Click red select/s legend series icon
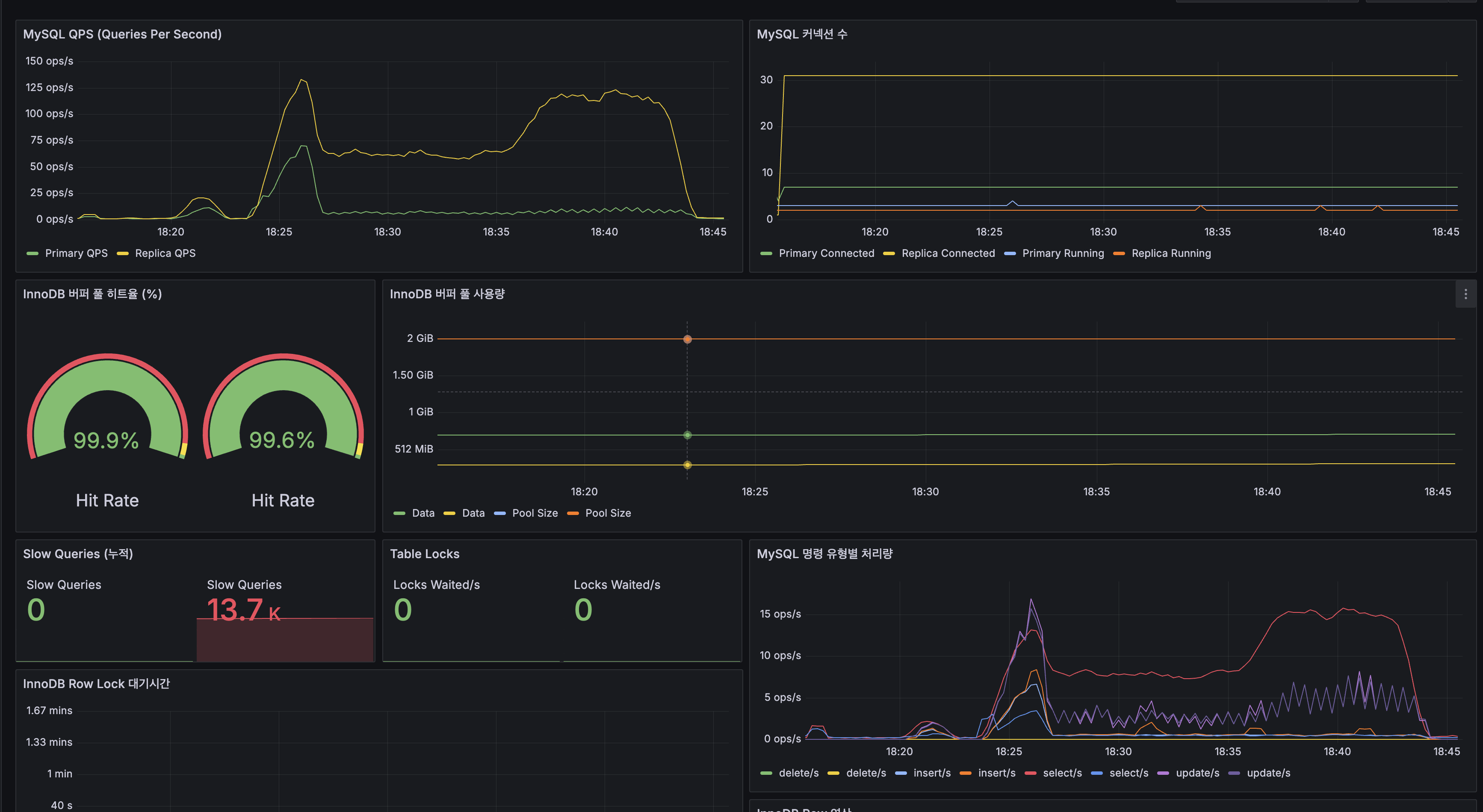This screenshot has height=812, width=1483. (x=1031, y=774)
